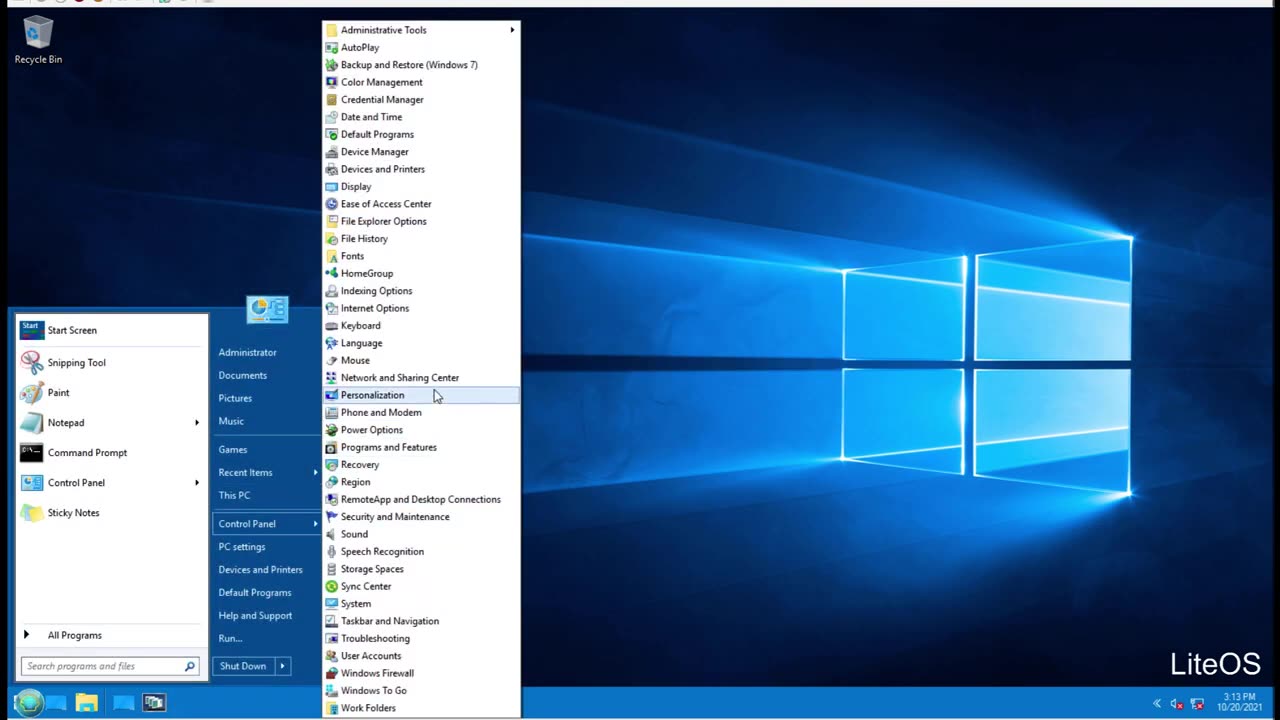Select Personalization from the Control Panel list
Screen dimensions: 1280x720
[421, 395]
